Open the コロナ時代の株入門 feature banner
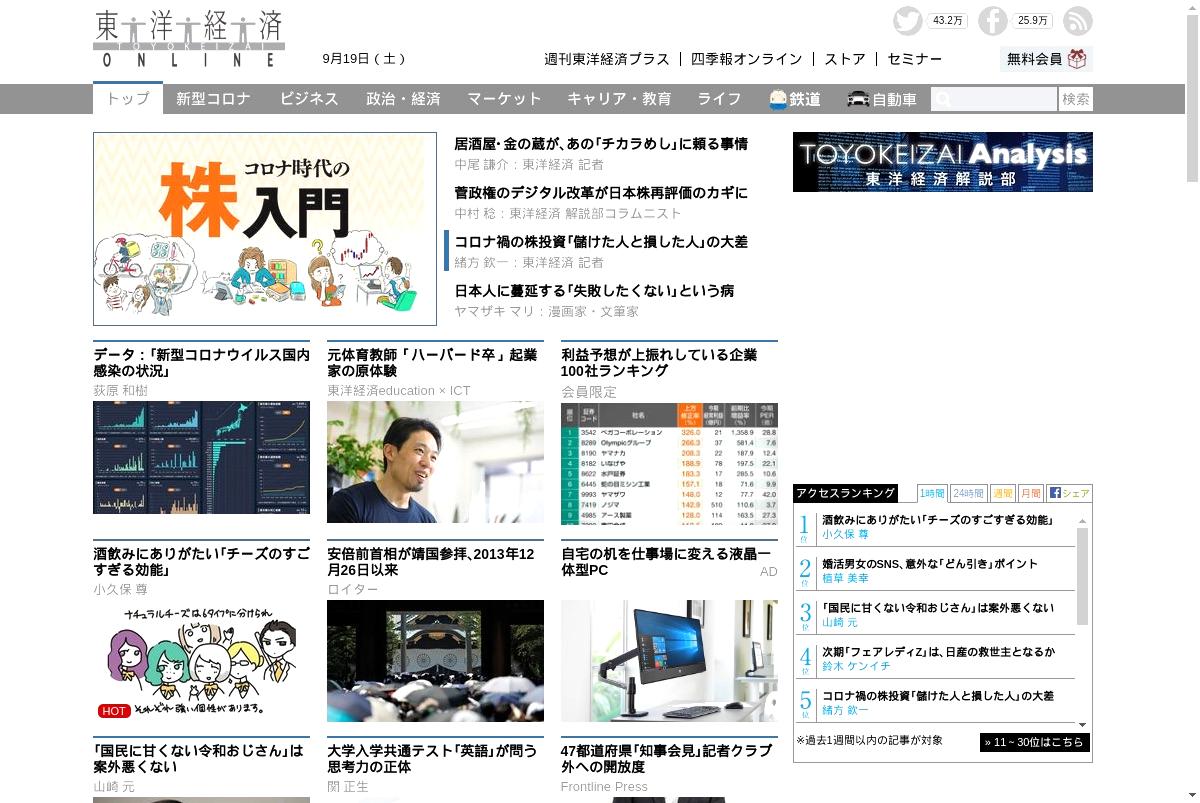 click(x=265, y=229)
